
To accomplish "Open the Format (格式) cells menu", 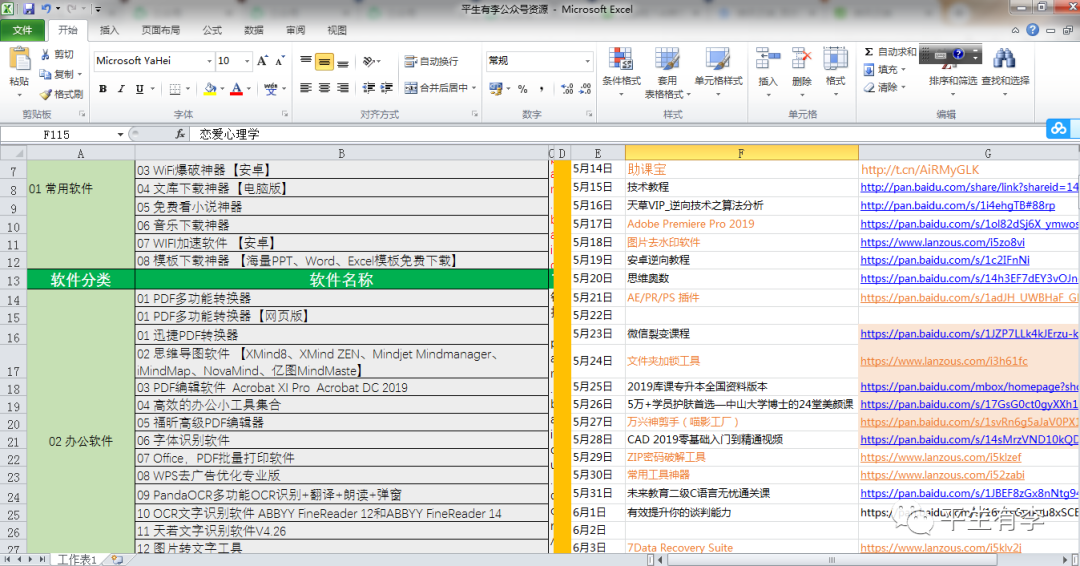I will [x=835, y=70].
